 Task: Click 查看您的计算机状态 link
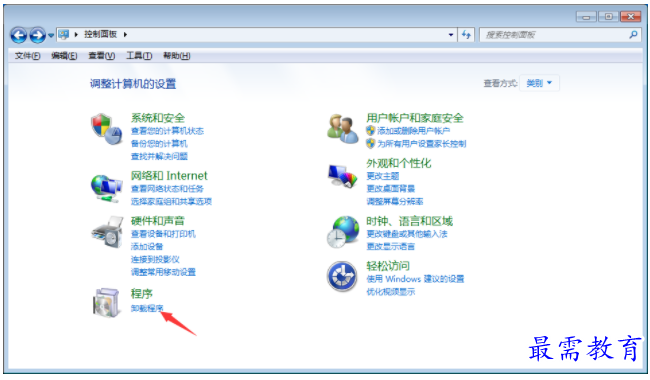167,131
